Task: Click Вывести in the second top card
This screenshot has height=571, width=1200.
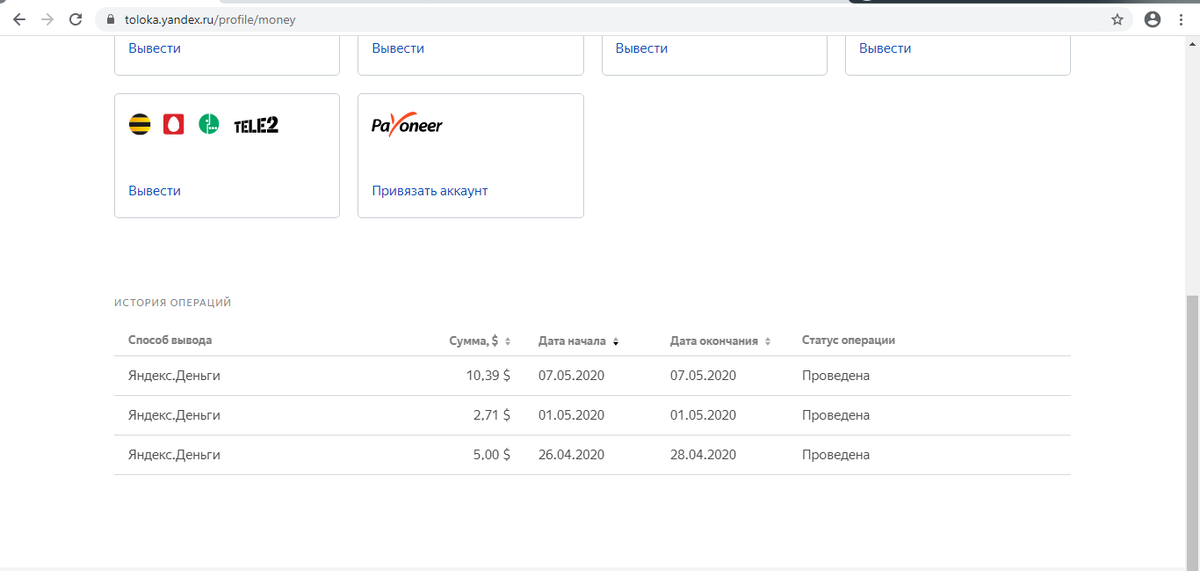Action: pos(398,48)
